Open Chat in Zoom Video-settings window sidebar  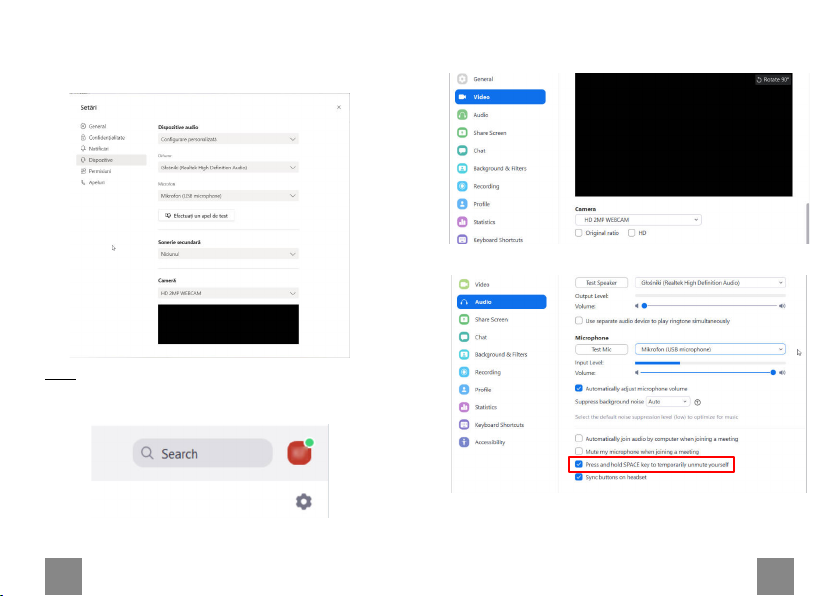pyautogui.click(x=472, y=150)
